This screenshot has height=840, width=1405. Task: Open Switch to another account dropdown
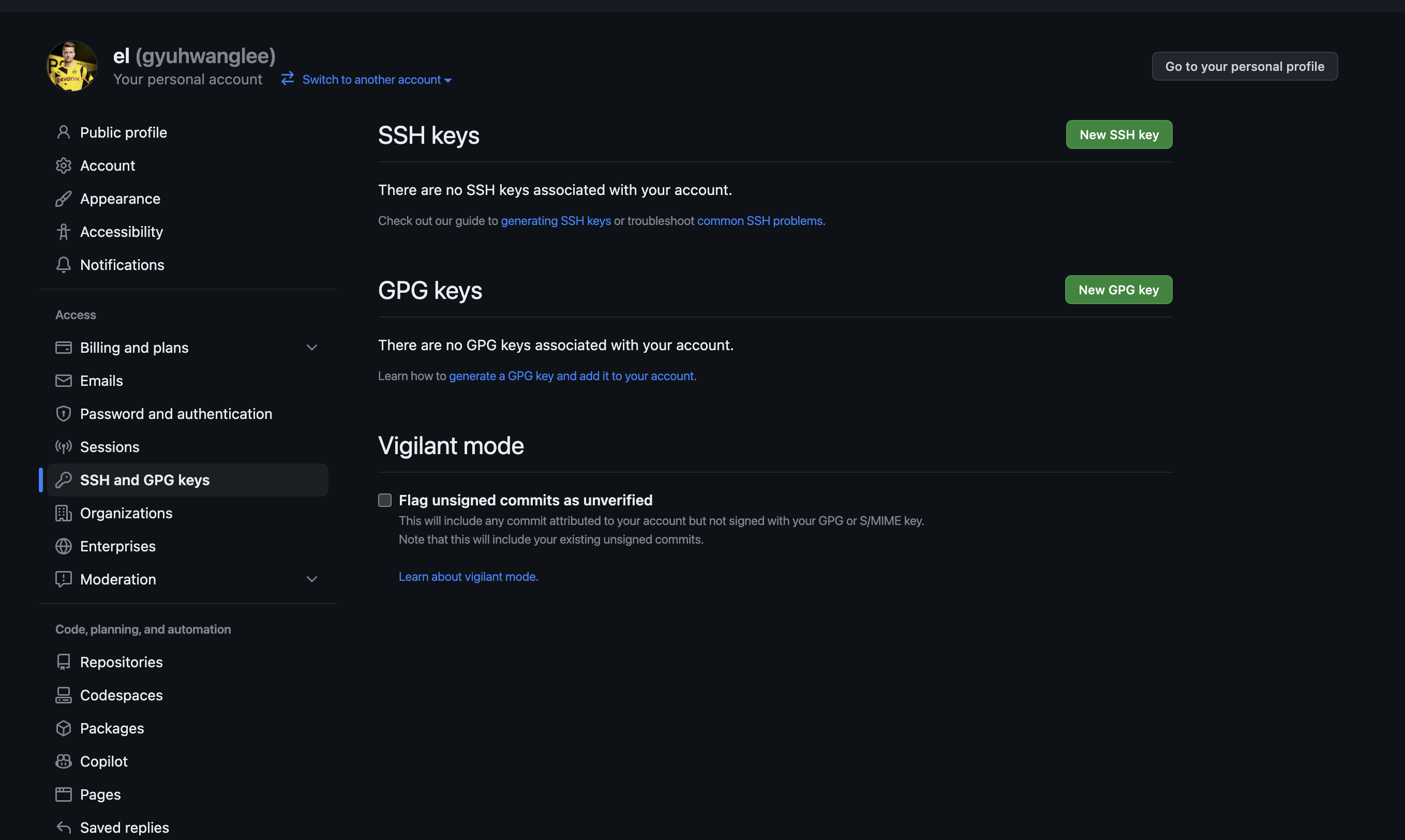[377, 80]
